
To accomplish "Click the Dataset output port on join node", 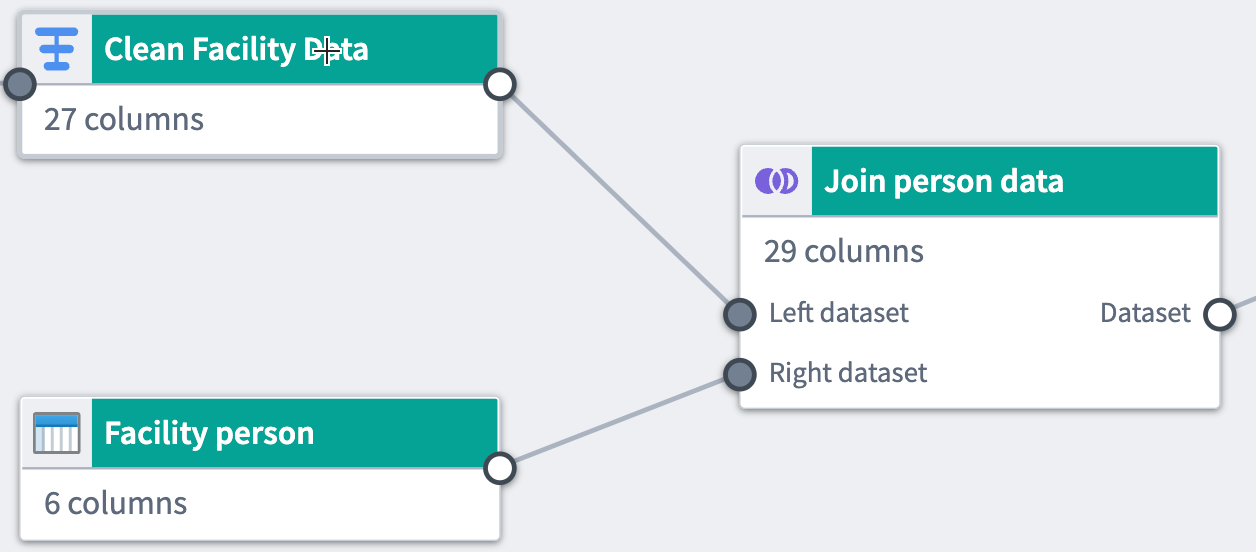I will click(x=1220, y=314).
